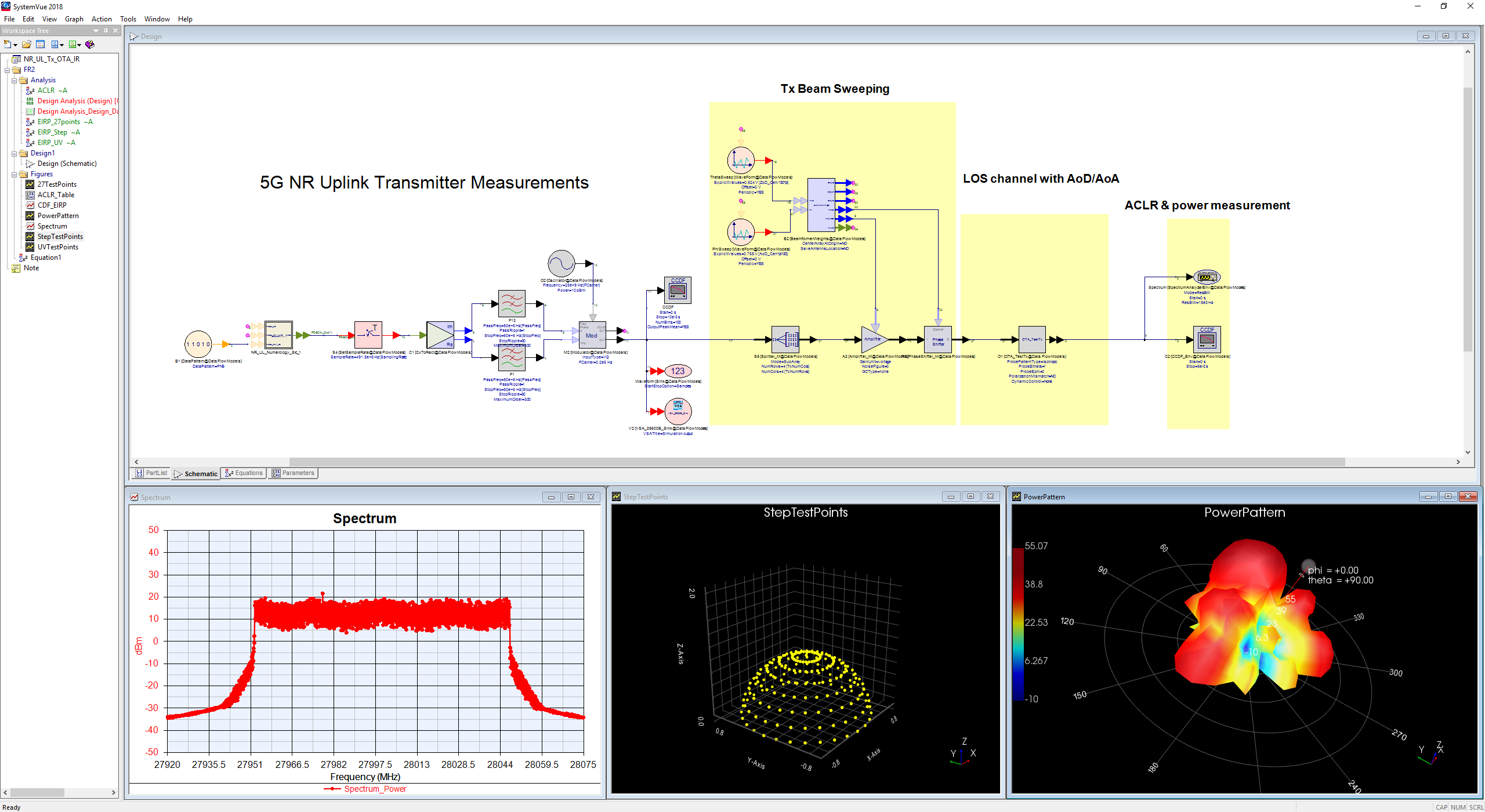Restore the Design window using its restore button
The height and width of the screenshot is (812, 1485).
click(1445, 35)
